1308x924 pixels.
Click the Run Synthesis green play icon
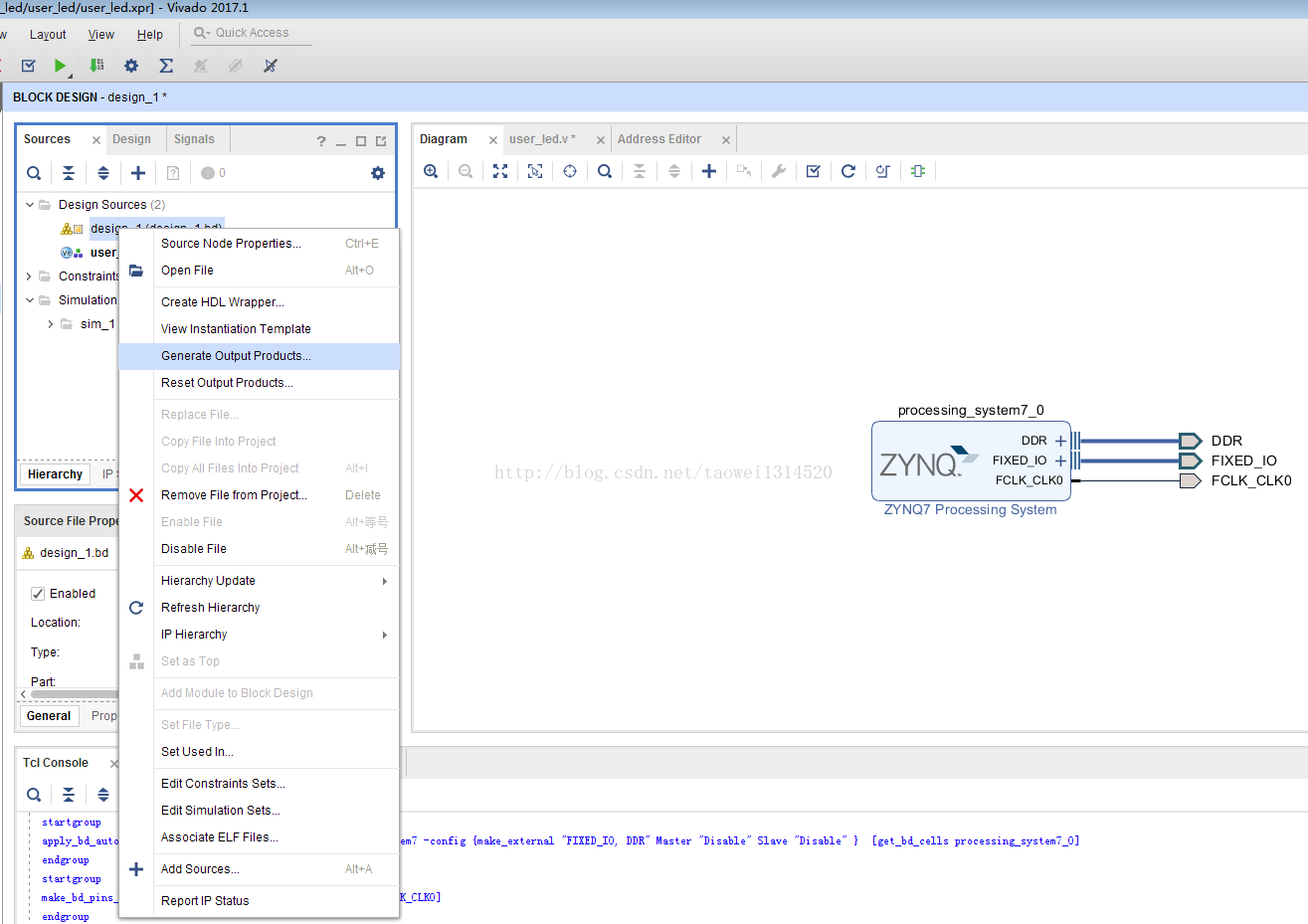60,66
